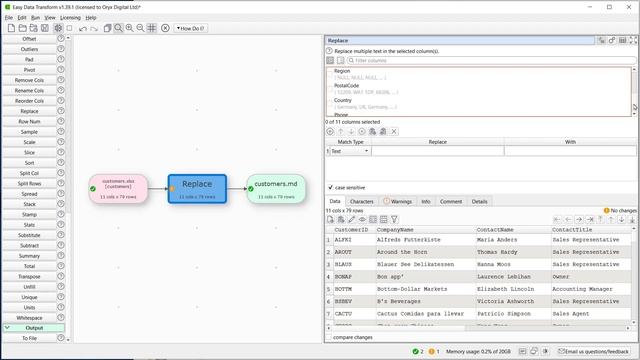Click the New file toolbar icon

click(x=11, y=28)
